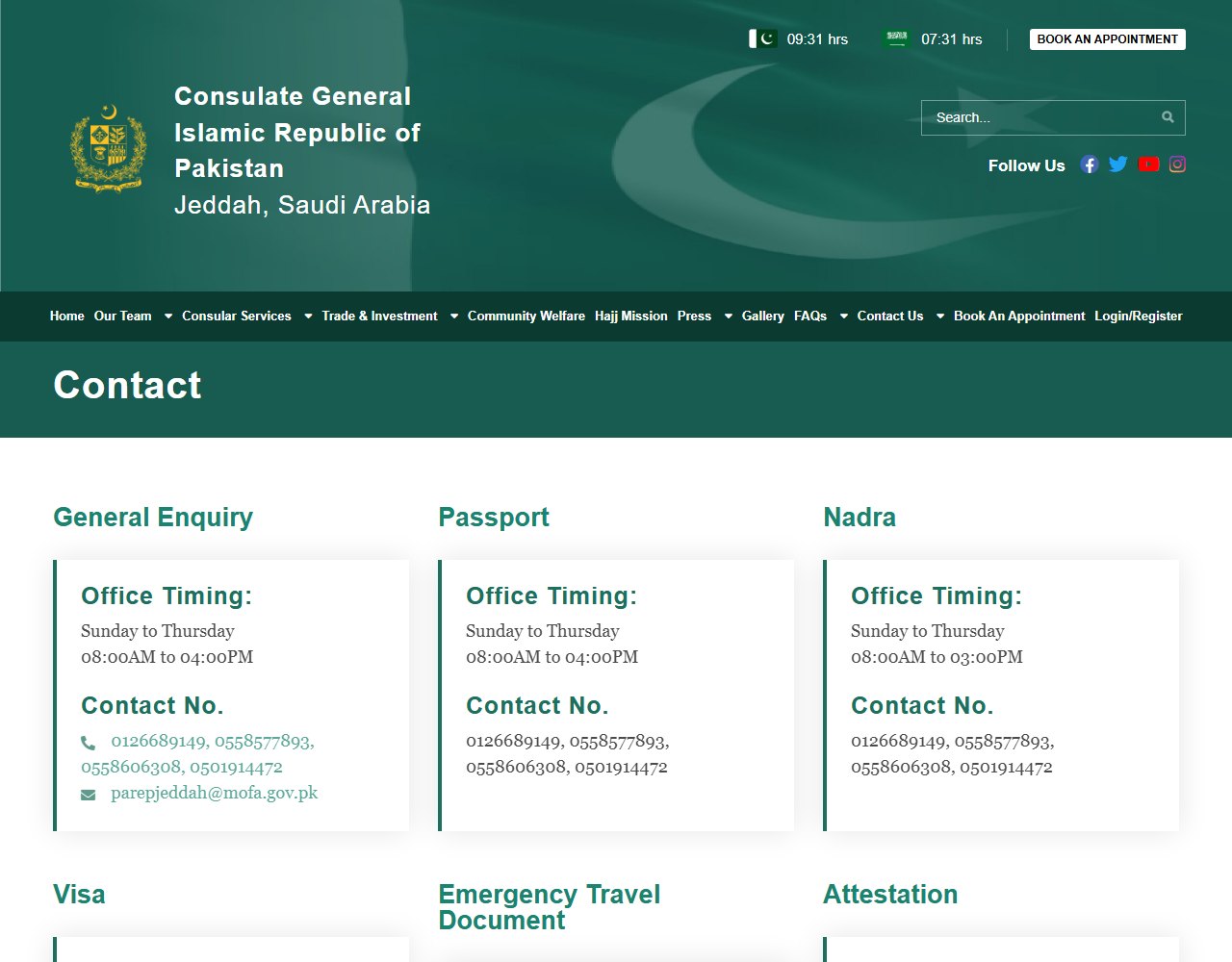The height and width of the screenshot is (962, 1232).
Task: Expand the Press dropdown arrow
Action: pos(729,316)
